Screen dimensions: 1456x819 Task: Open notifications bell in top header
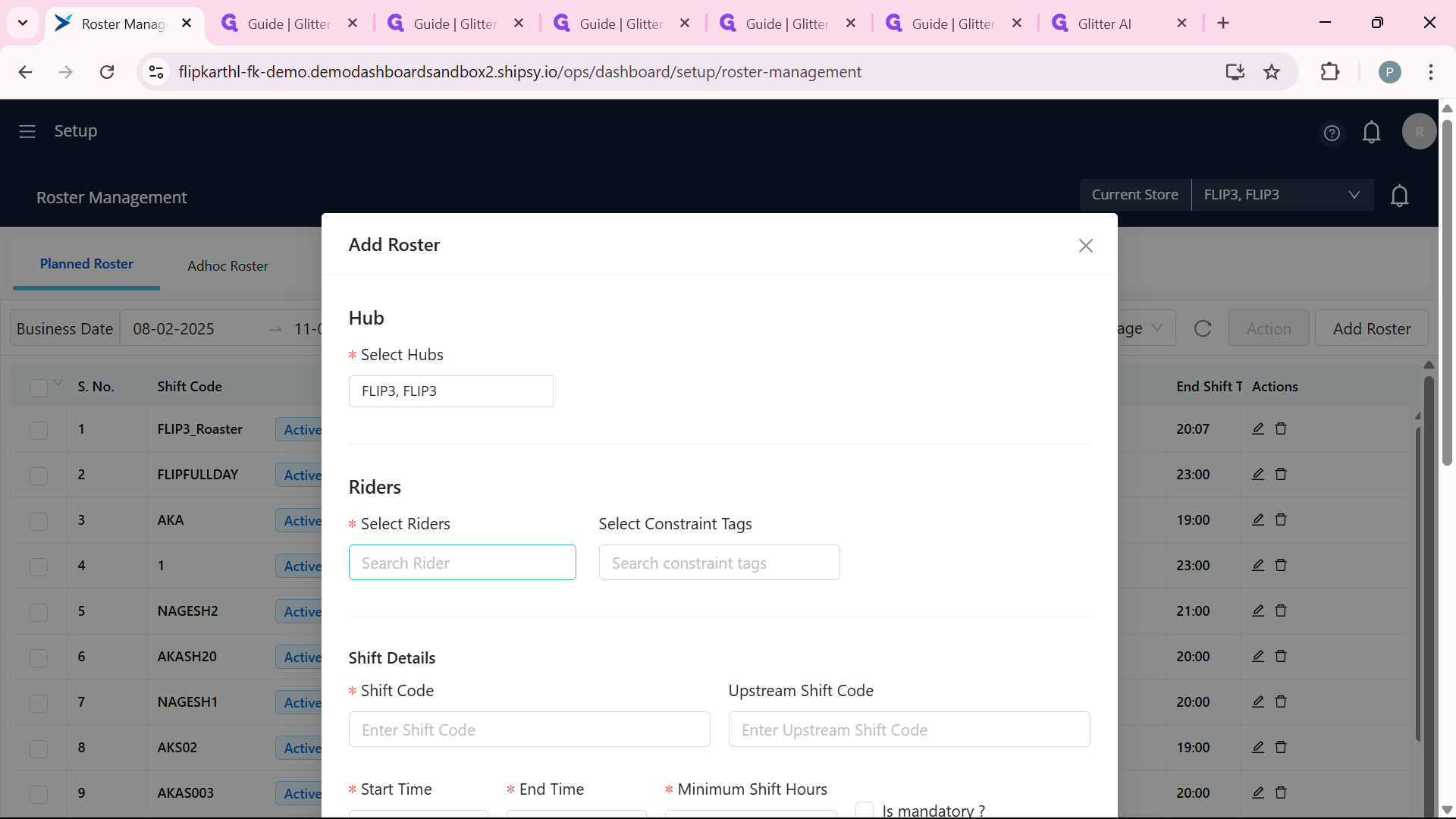click(x=1371, y=132)
